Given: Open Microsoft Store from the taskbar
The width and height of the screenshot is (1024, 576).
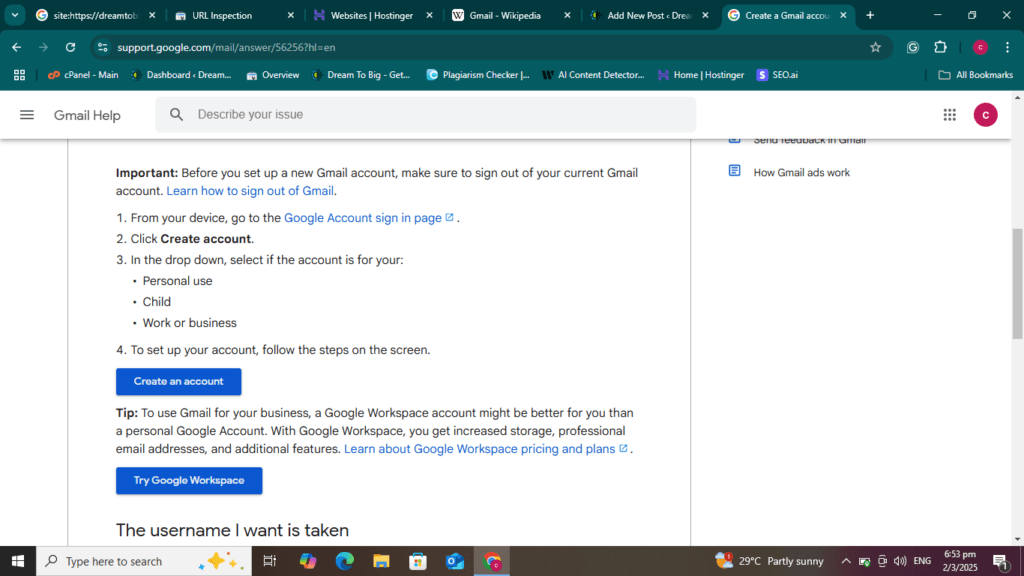Looking at the screenshot, I should click(x=417, y=561).
